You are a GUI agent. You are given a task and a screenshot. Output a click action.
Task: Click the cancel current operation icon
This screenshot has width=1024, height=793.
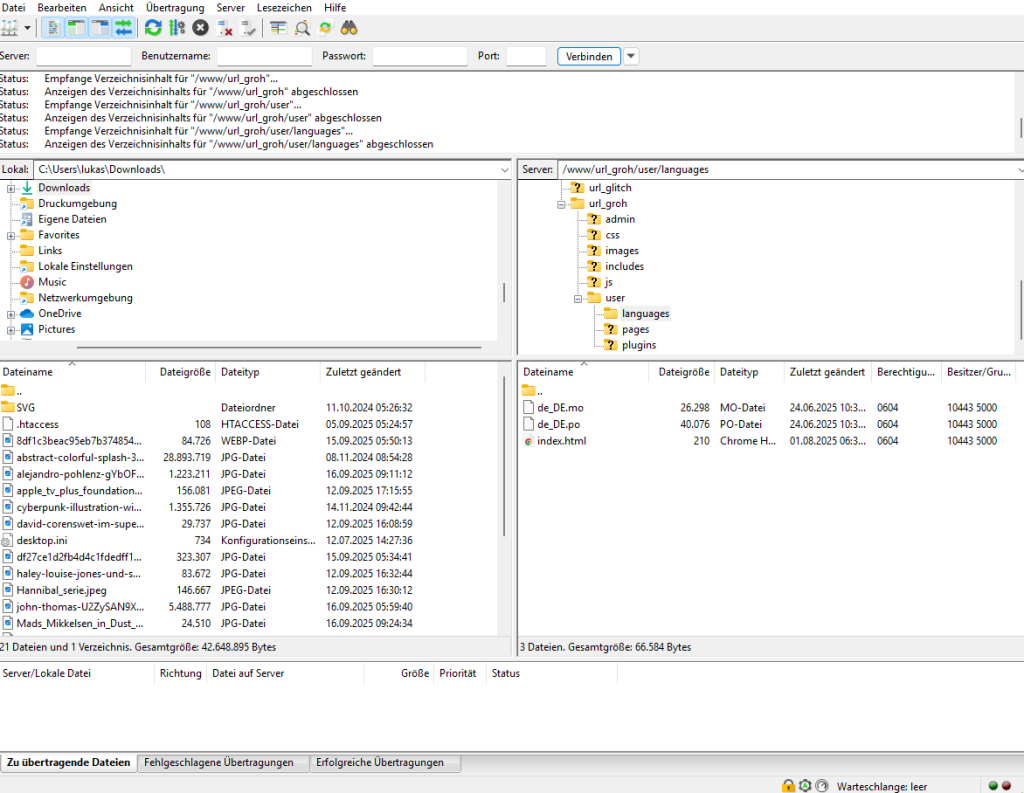[201, 28]
